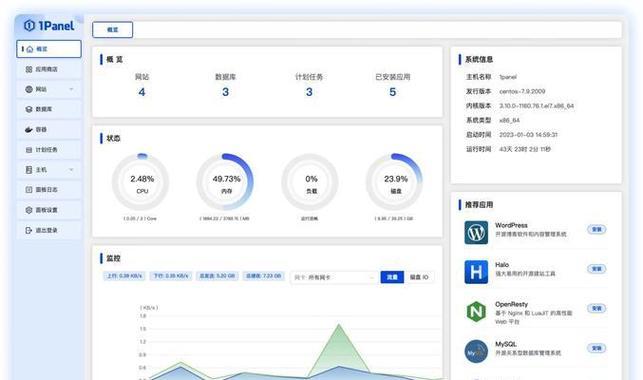Click the 网站 count 4
643x380 pixels.
click(142, 92)
